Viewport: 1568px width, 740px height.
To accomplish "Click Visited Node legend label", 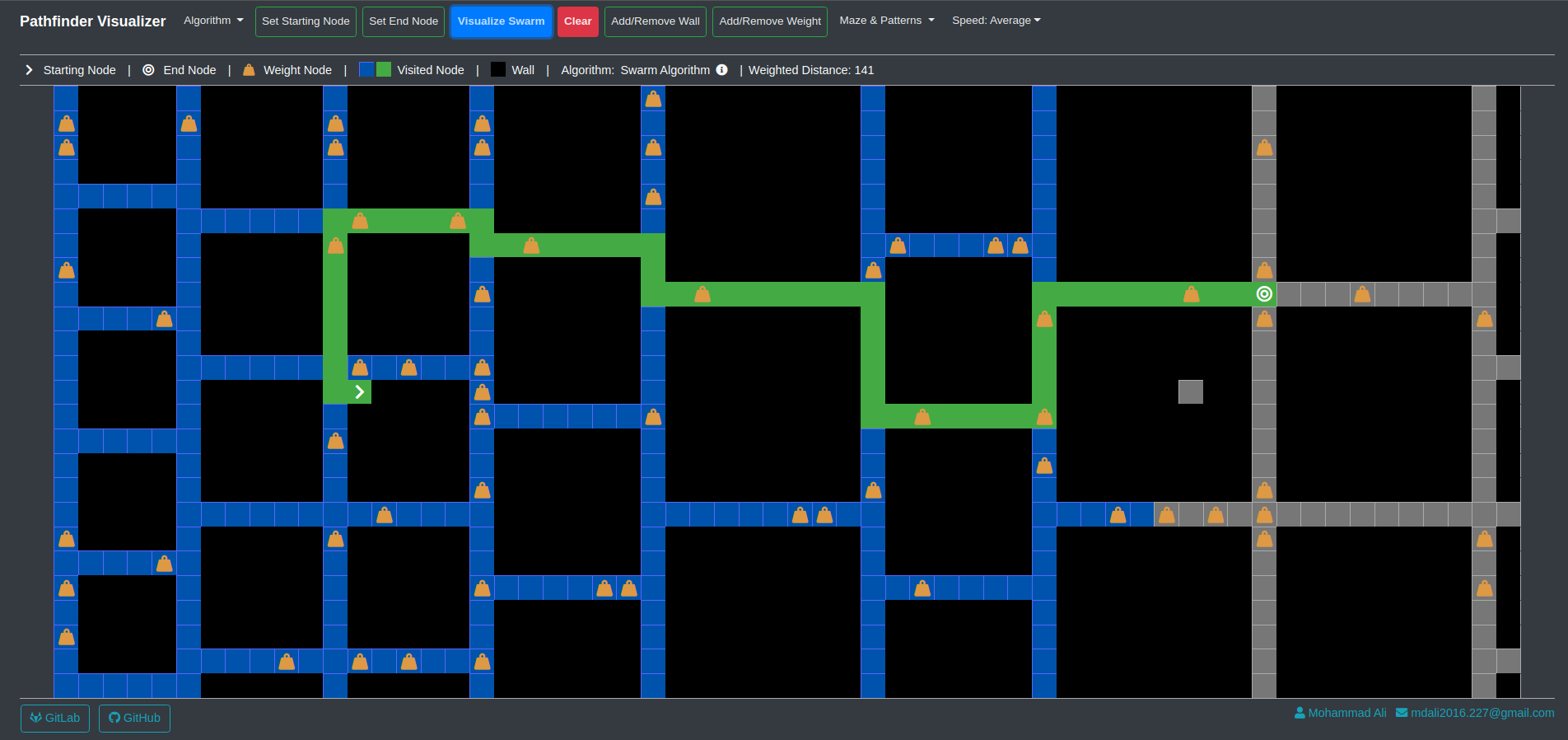I will (431, 70).
